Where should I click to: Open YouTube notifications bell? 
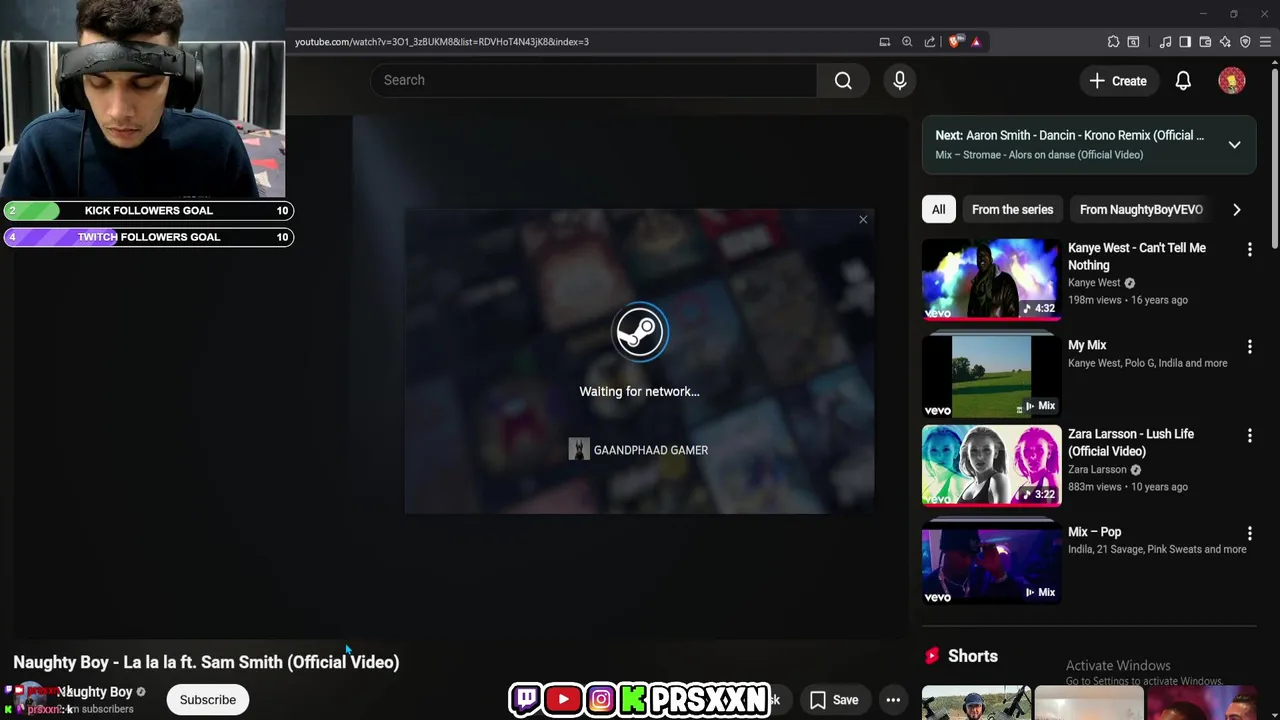[1183, 81]
